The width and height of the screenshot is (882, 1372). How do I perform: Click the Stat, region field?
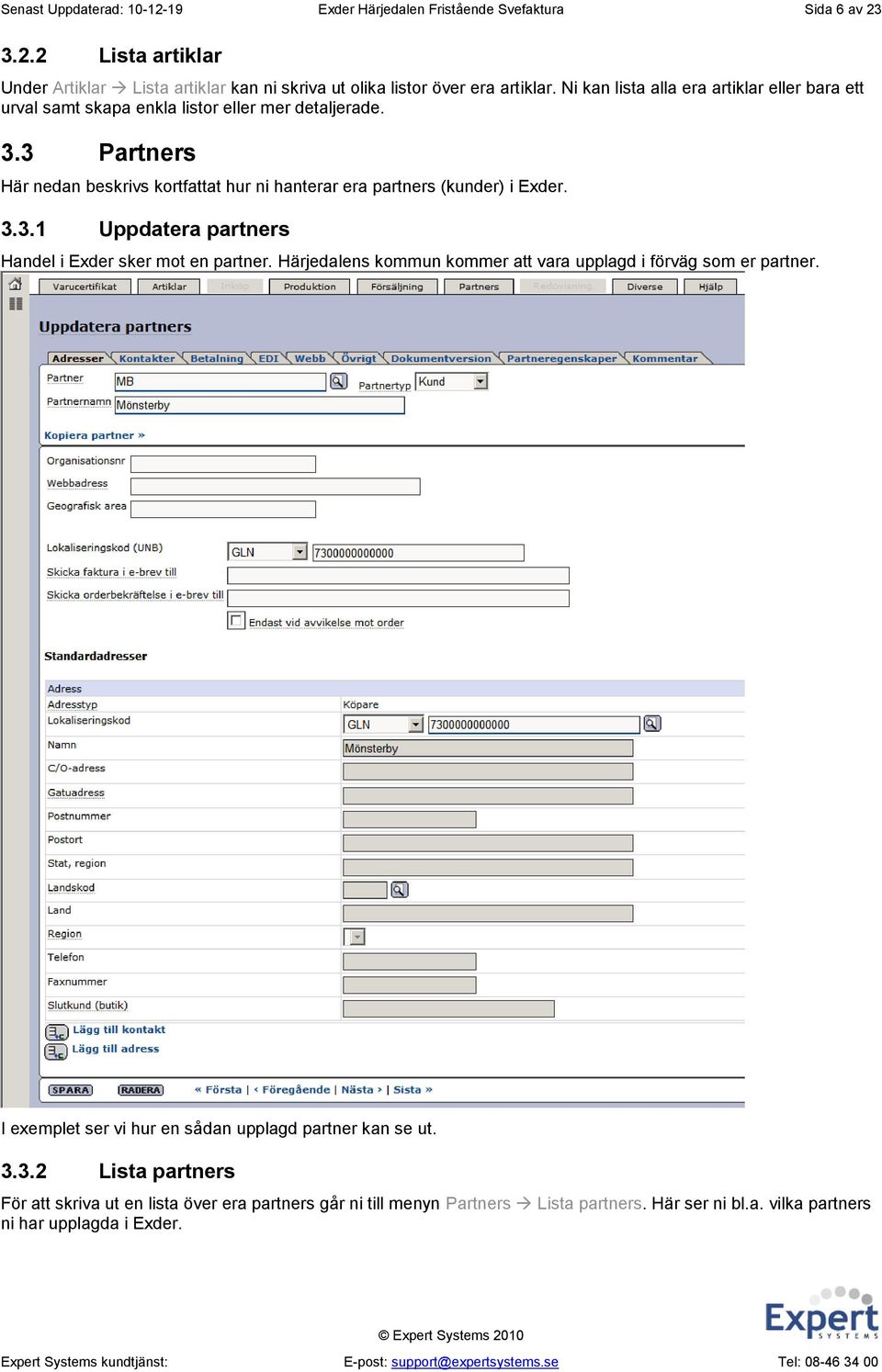488,867
